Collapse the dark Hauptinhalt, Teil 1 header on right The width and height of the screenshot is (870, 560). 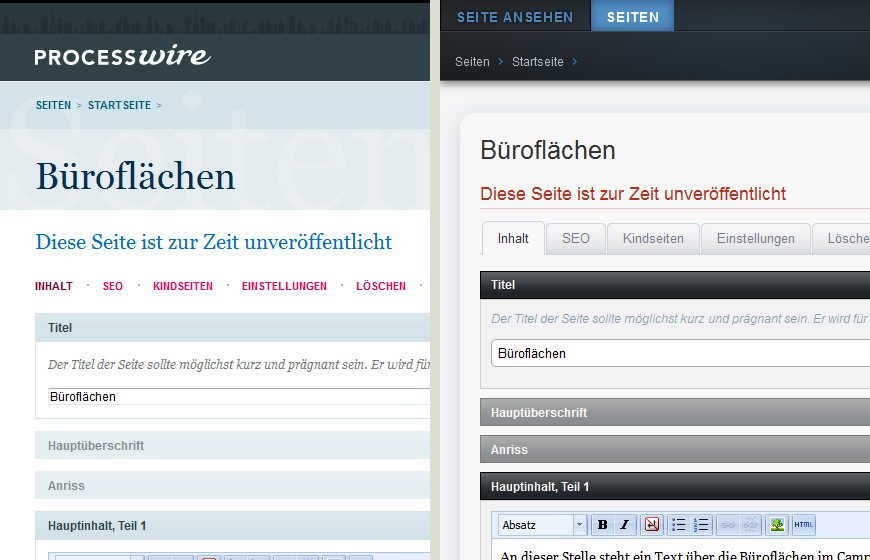pos(675,487)
